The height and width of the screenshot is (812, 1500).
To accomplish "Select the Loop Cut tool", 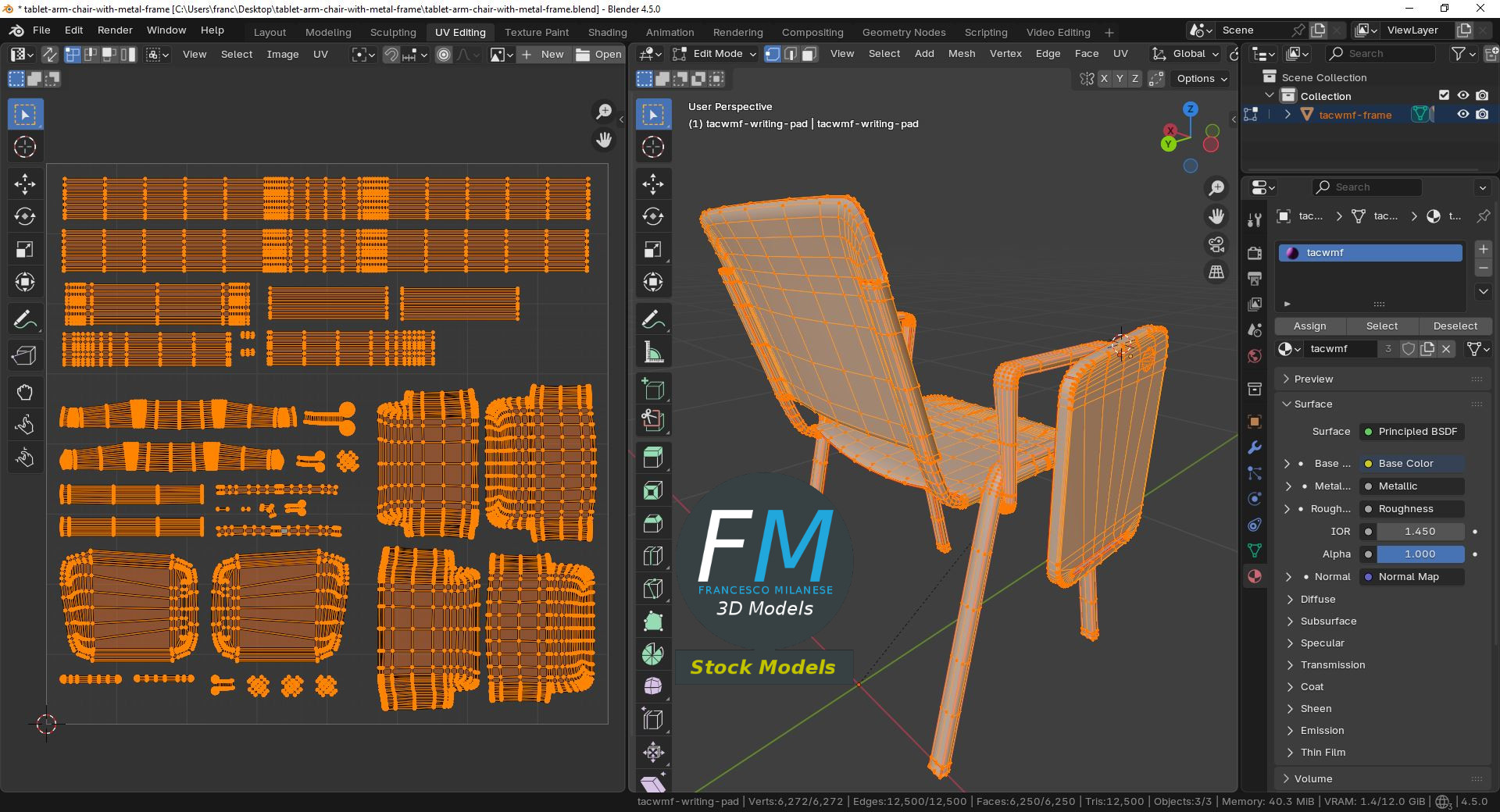I will (653, 556).
